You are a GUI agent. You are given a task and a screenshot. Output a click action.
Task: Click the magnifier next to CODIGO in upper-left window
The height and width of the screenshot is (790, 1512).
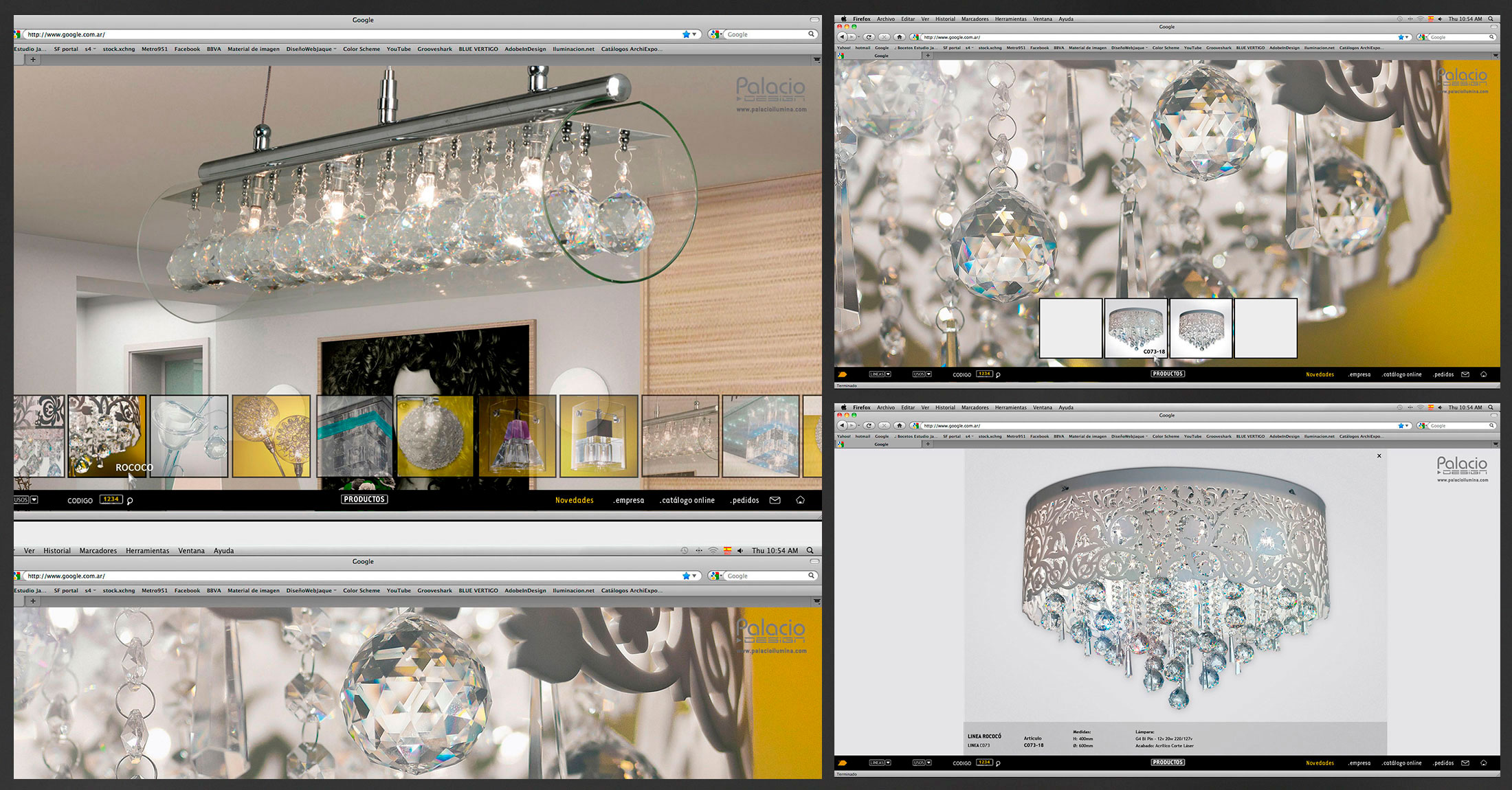130,501
